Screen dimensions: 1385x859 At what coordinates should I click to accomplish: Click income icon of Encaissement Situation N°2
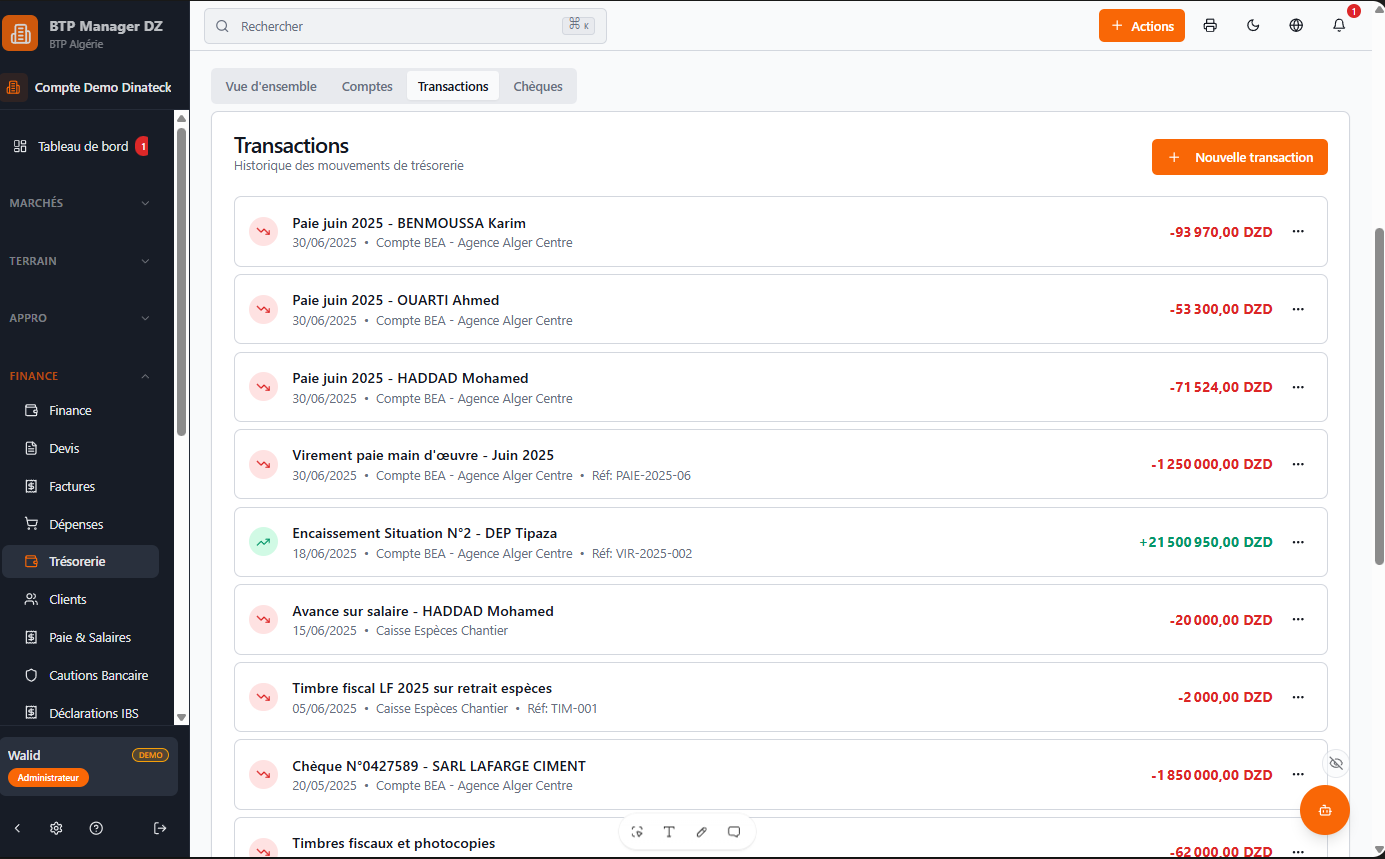(x=263, y=542)
